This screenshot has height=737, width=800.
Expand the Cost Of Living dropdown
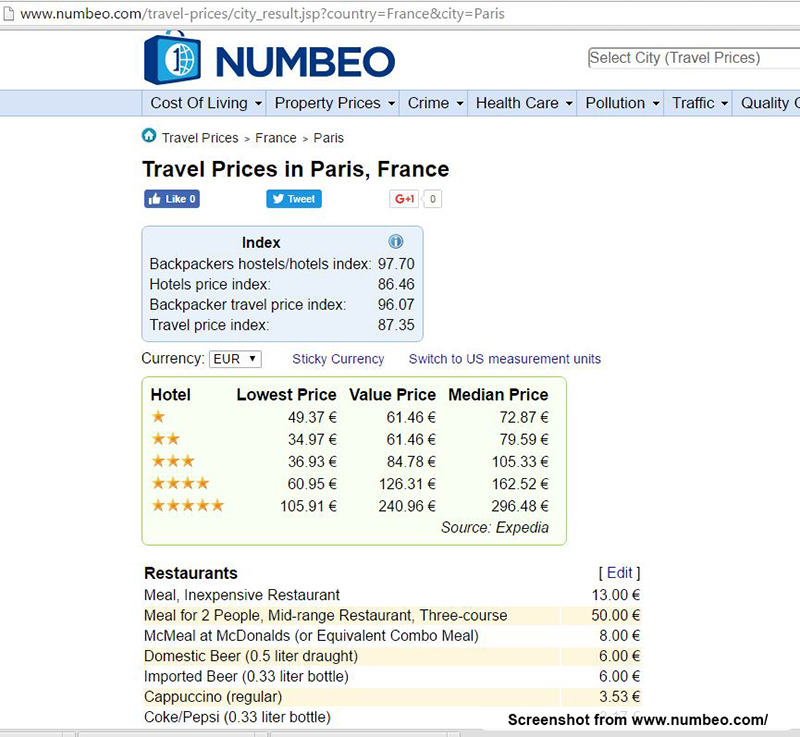(204, 103)
